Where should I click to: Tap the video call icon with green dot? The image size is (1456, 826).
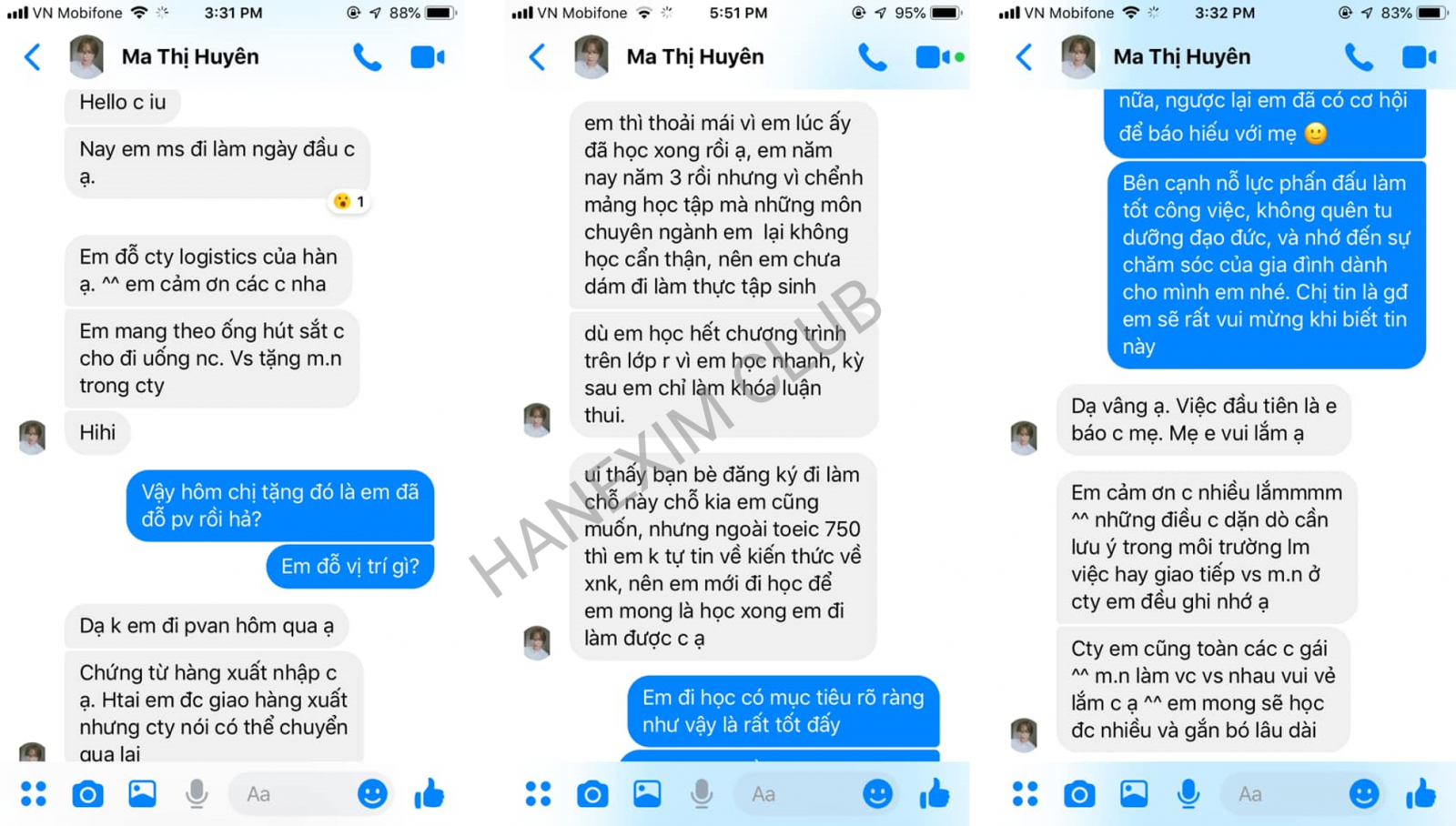939,57
